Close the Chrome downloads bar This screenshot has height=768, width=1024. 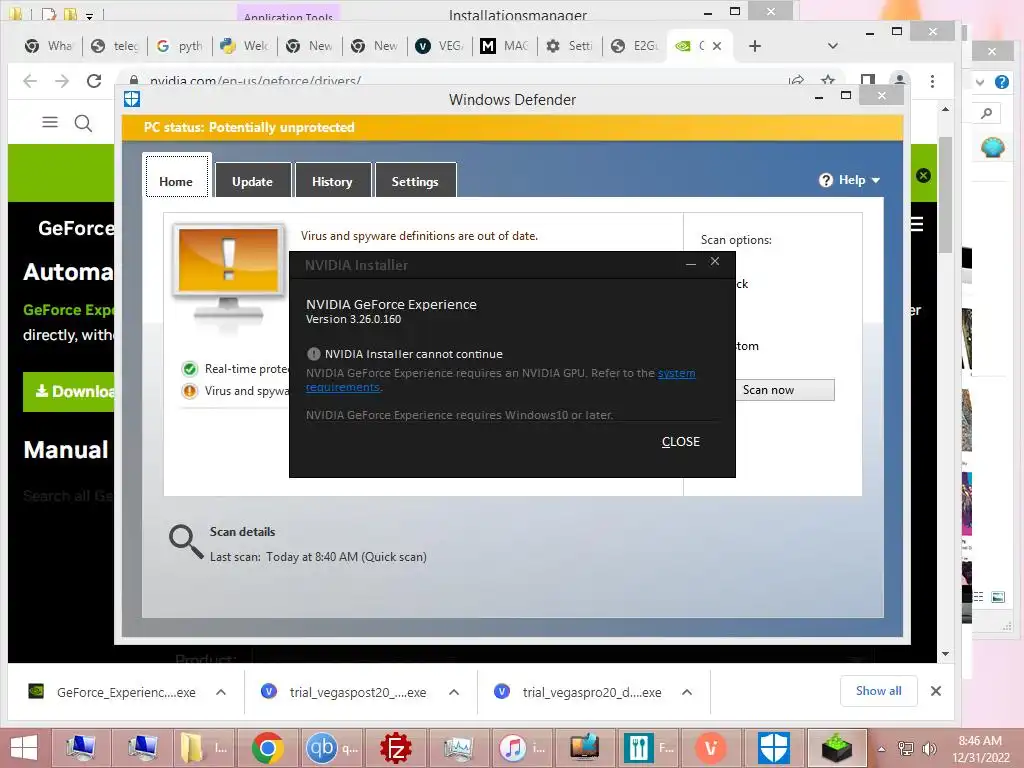click(x=935, y=691)
